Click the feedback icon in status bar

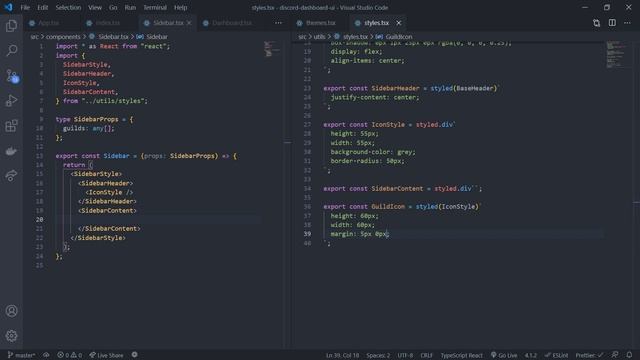tap(615, 355)
